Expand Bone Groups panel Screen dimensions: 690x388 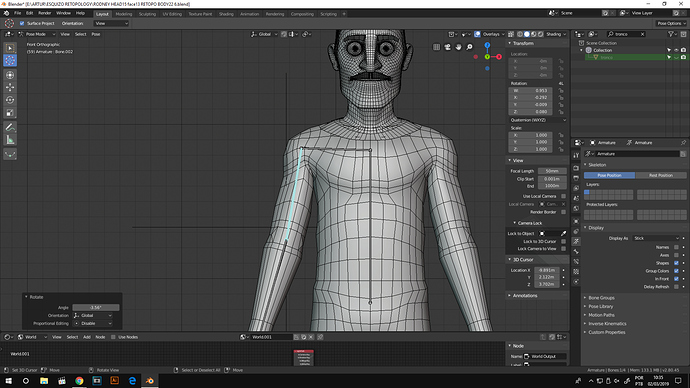click(x=601, y=298)
